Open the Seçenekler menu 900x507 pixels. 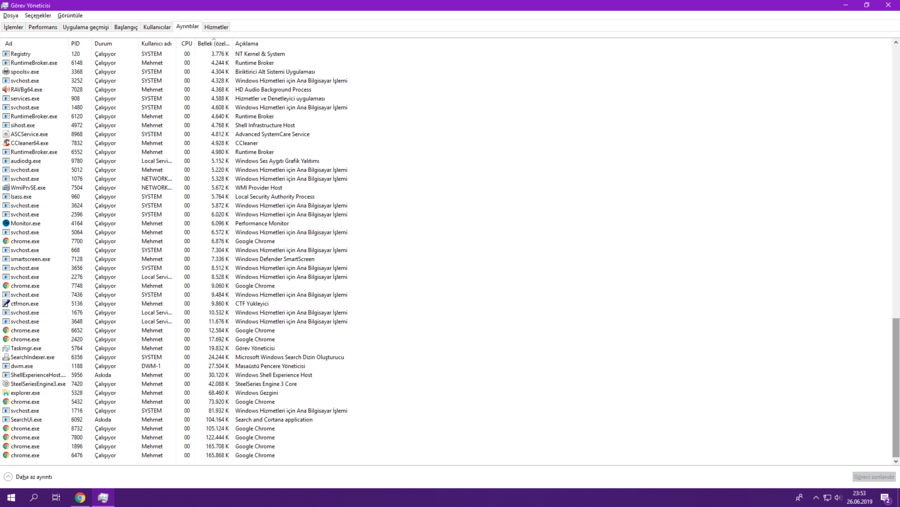click(x=38, y=16)
